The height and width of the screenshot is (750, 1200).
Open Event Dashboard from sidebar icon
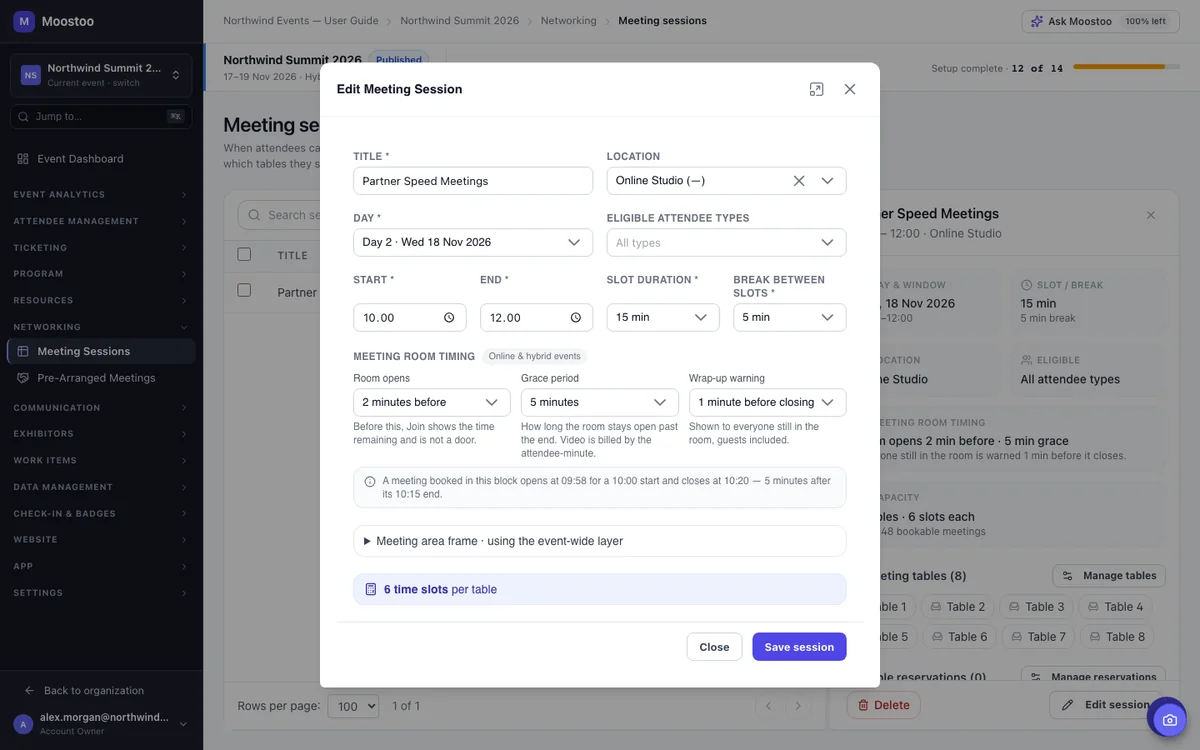click(23, 159)
